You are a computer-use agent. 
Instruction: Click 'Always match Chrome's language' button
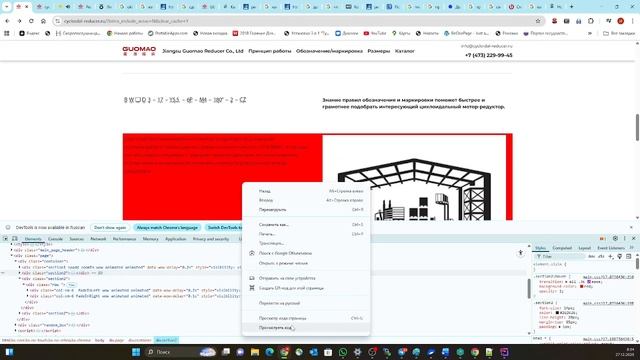click(167, 227)
